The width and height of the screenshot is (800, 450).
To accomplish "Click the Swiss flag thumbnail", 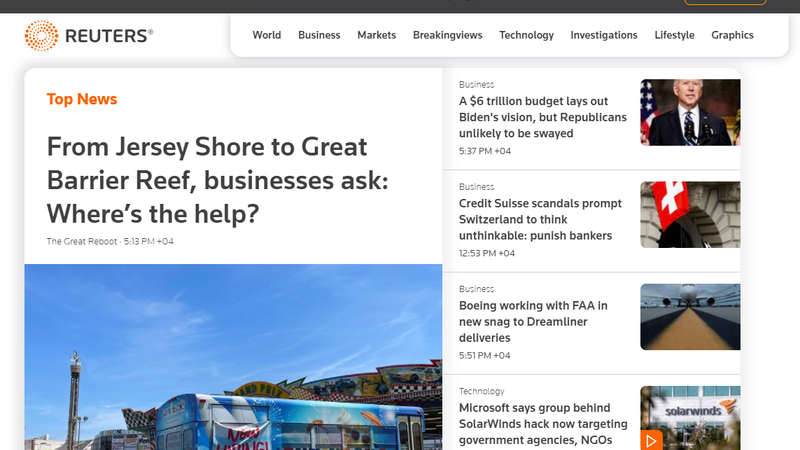I will 690,214.
